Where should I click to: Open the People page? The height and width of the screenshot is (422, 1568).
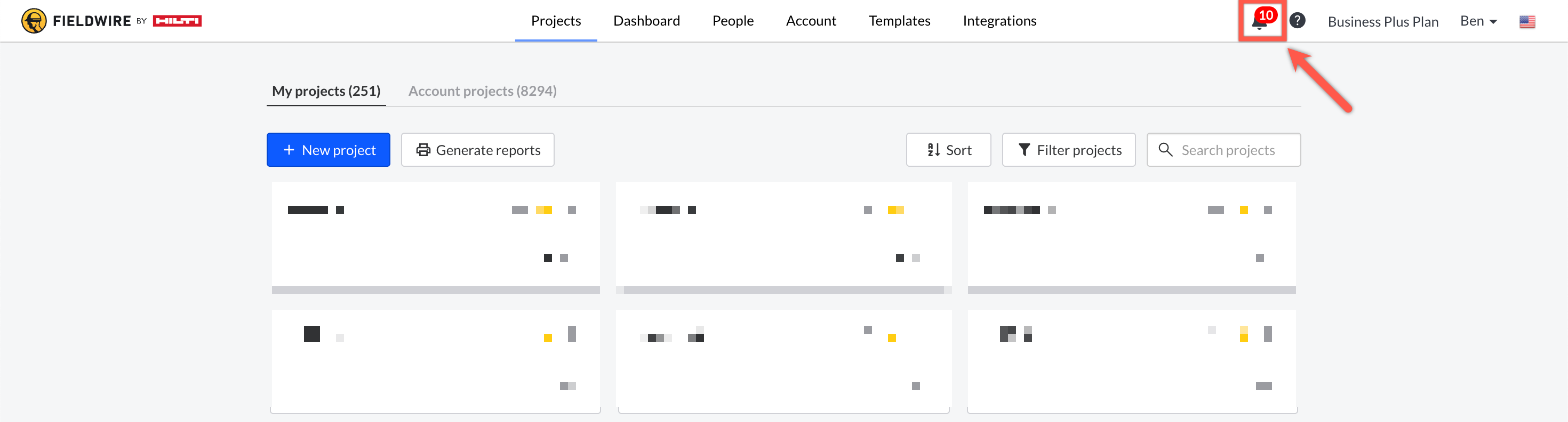tap(733, 21)
